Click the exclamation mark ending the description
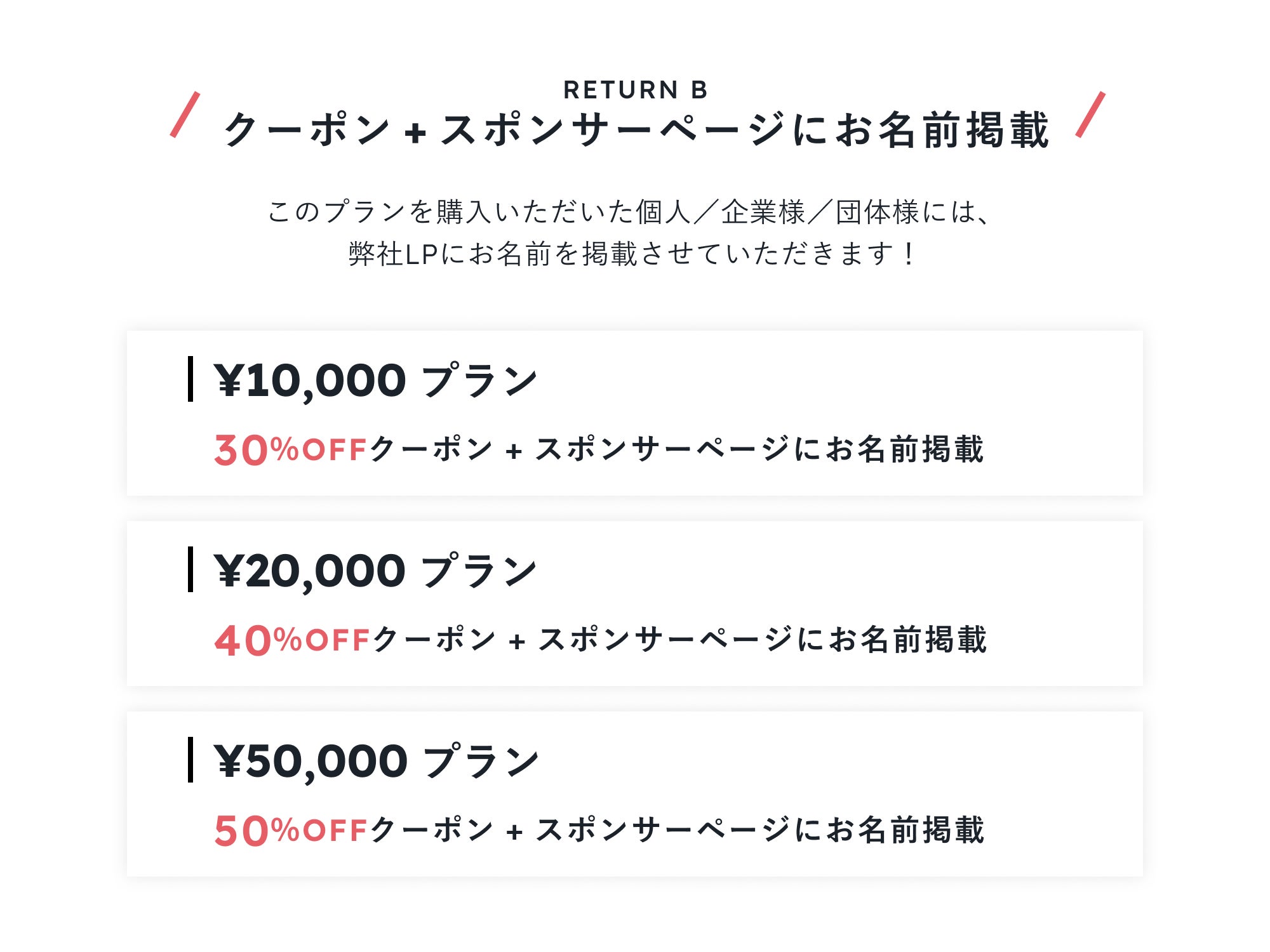1270x952 pixels. pyautogui.click(x=909, y=254)
